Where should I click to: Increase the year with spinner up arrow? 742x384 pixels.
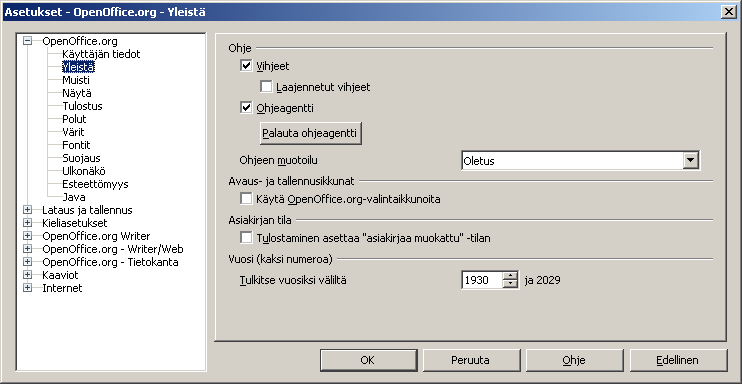tap(510, 276)
